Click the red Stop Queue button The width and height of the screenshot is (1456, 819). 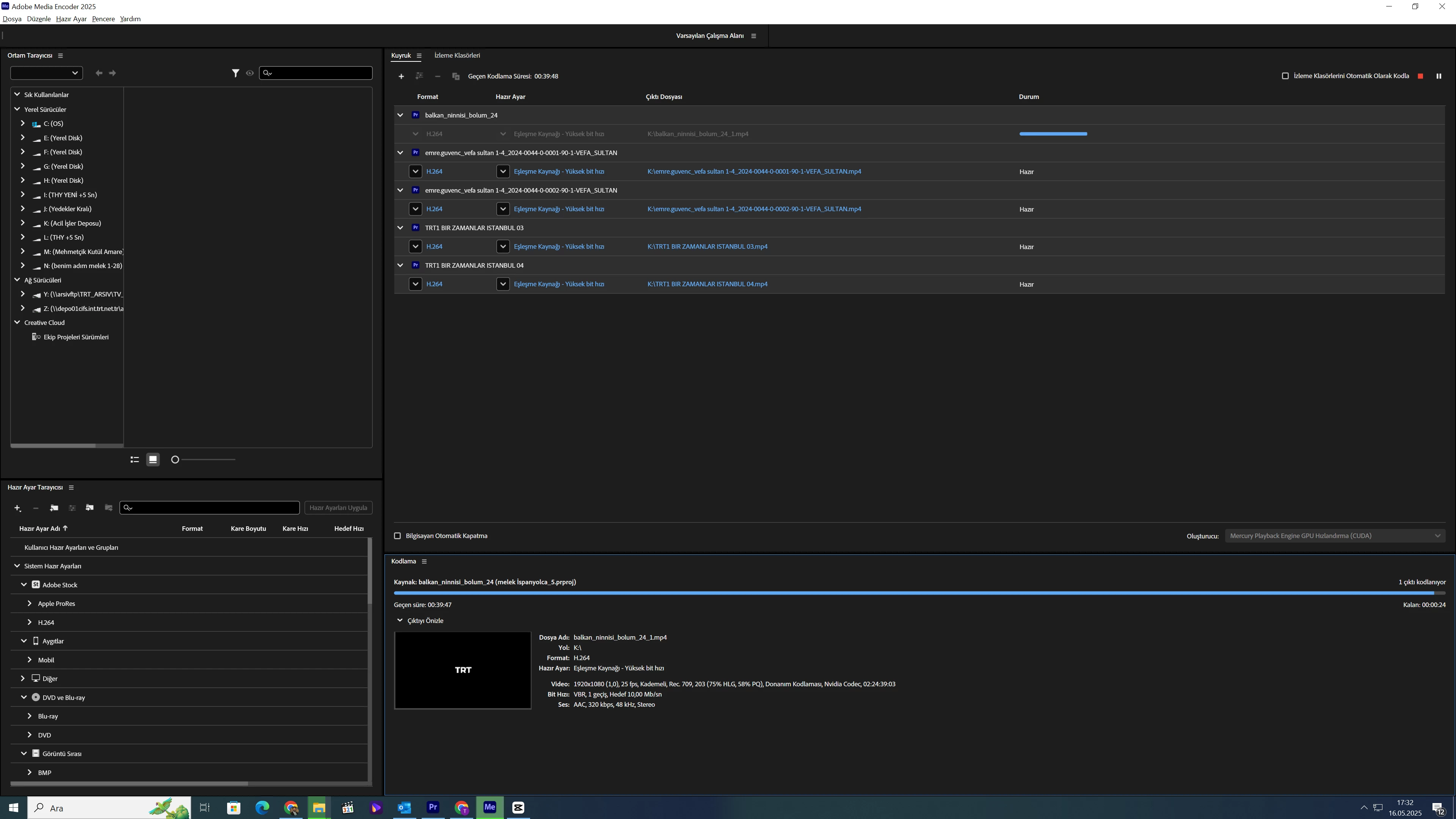1420,76
